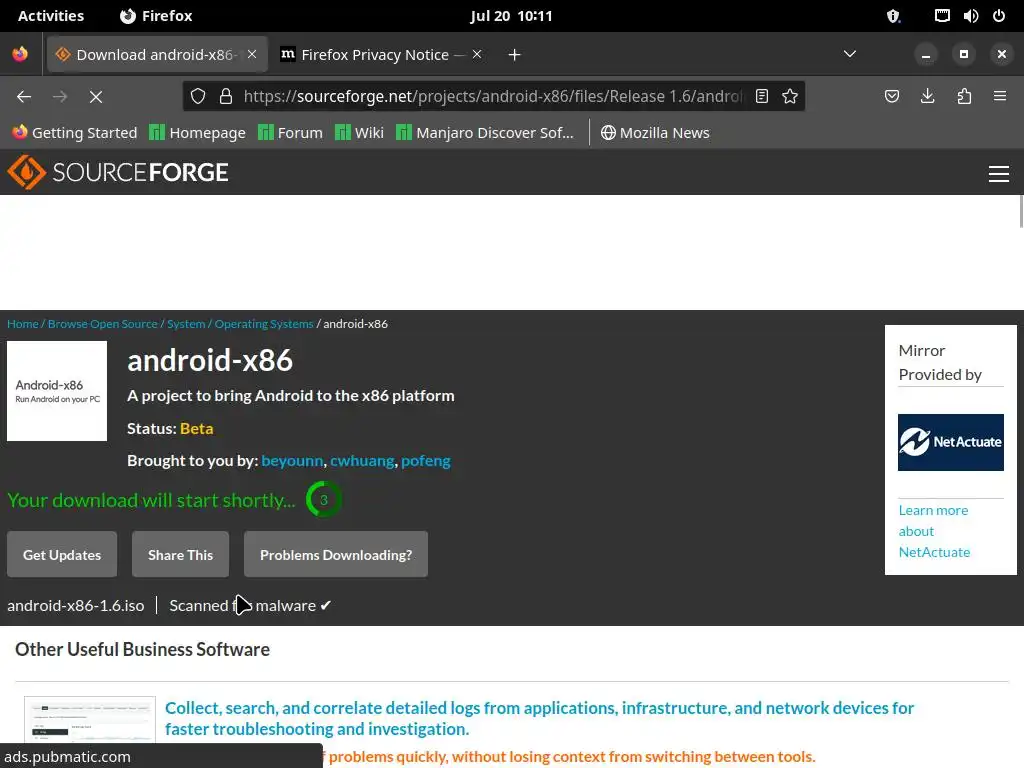
Task: Follow the Home breadcrumb link
Action: tap(23, 324)
